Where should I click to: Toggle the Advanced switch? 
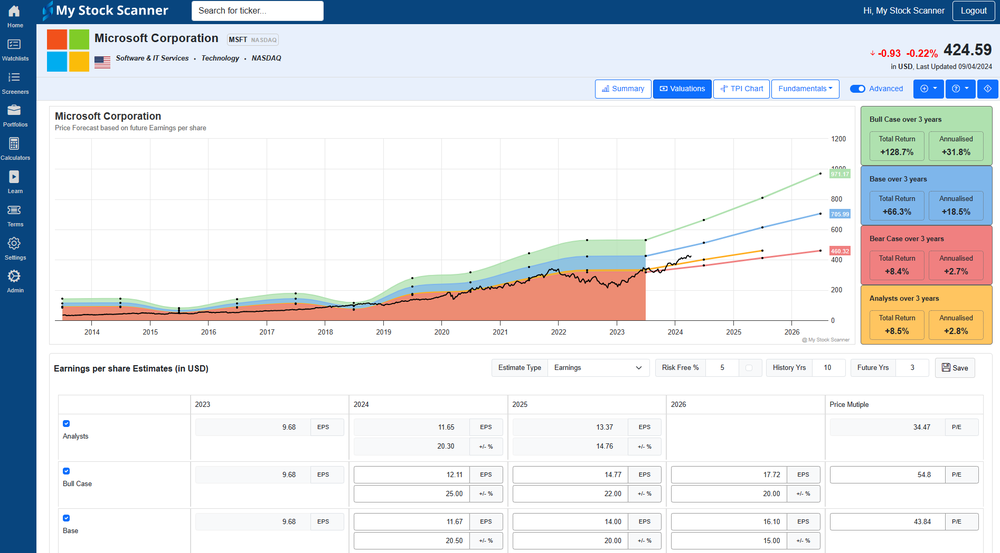[x=858, y=89]
